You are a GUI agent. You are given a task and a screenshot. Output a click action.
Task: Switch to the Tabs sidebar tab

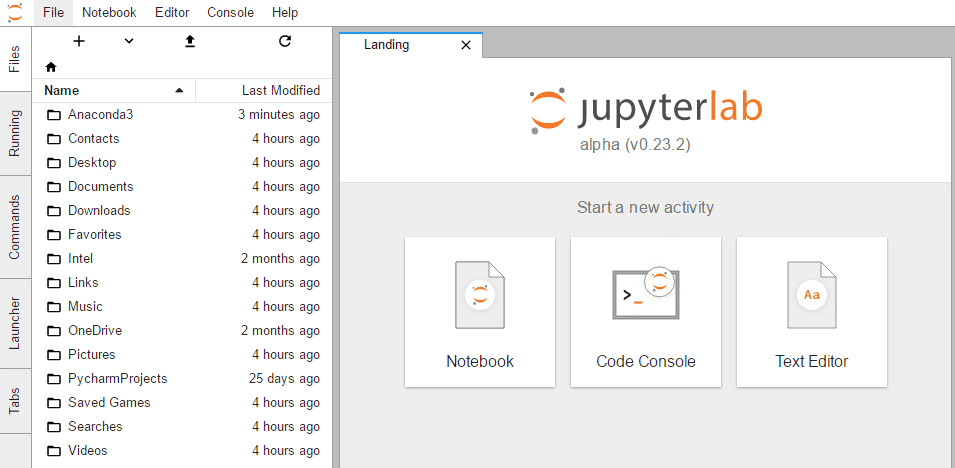tap(15, 401)
